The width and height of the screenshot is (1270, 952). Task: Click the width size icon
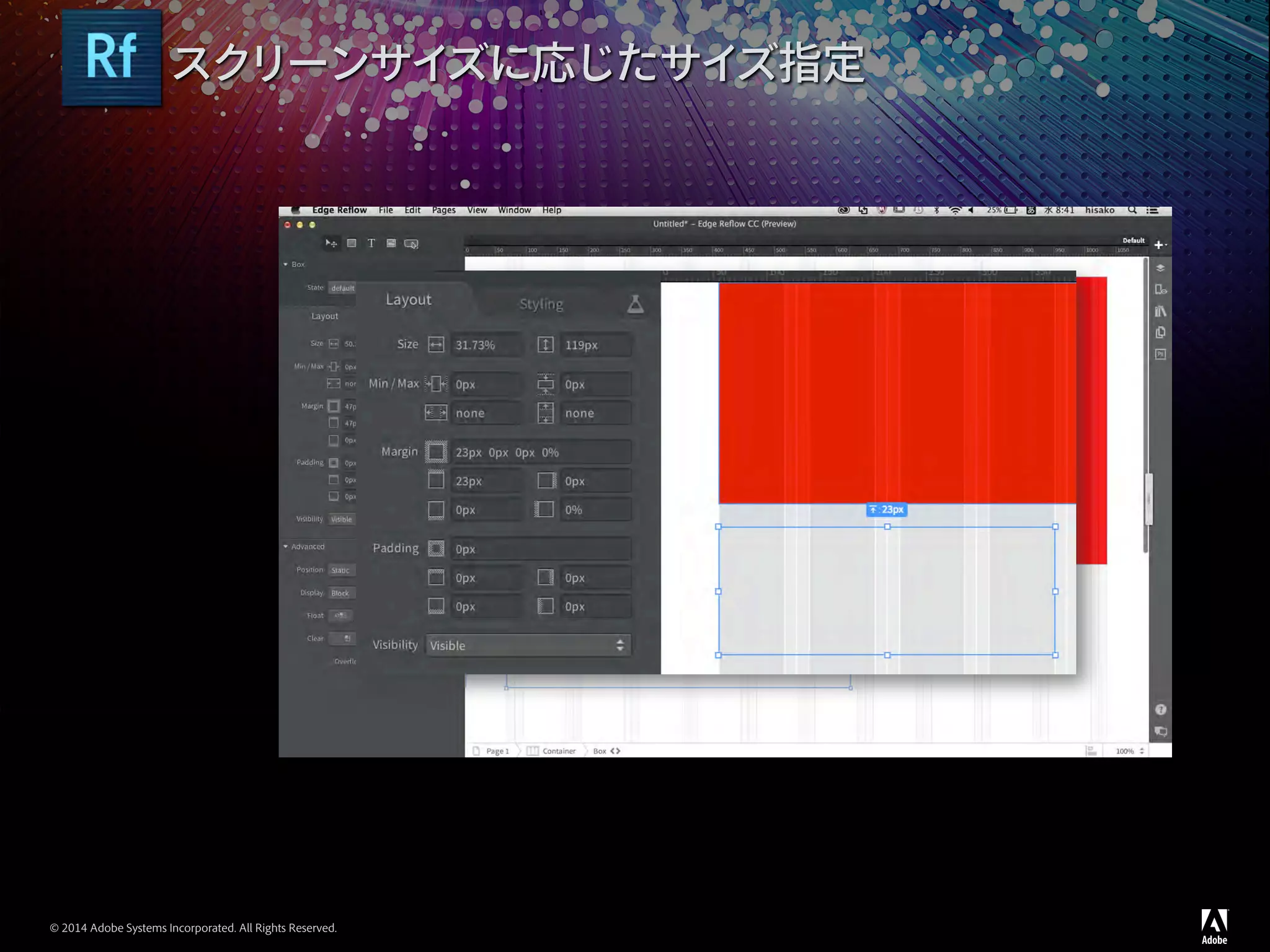click(x=436, y=345)
